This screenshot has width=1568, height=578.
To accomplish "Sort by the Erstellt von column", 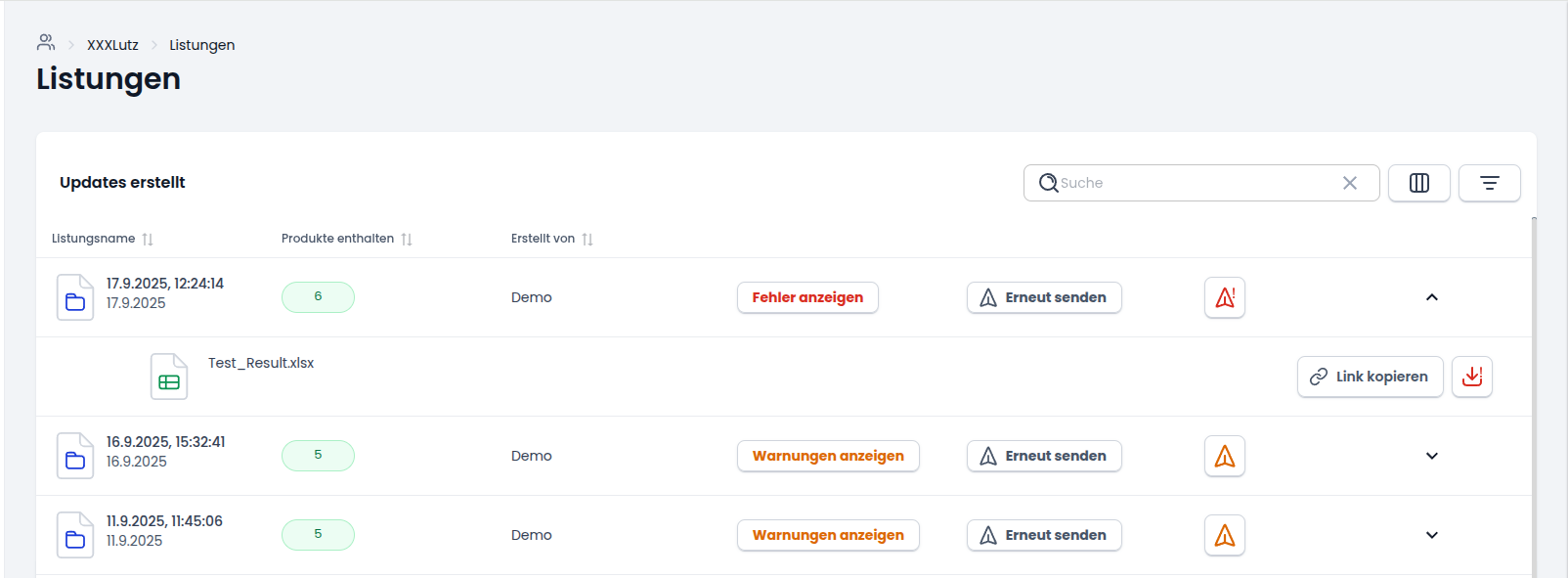I will pyautogui.click(x=588, y=240).
